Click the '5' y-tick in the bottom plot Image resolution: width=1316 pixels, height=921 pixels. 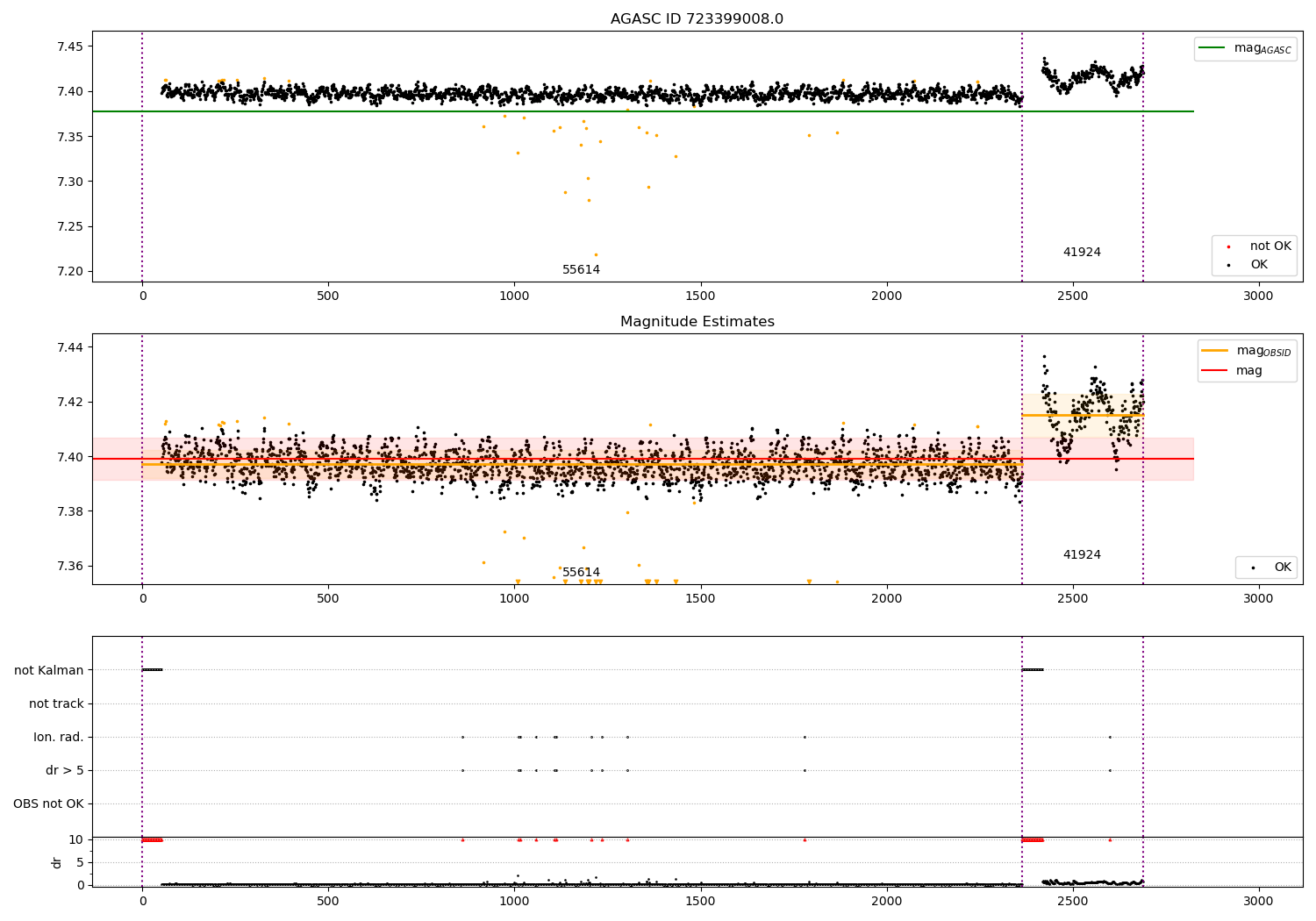80,863
